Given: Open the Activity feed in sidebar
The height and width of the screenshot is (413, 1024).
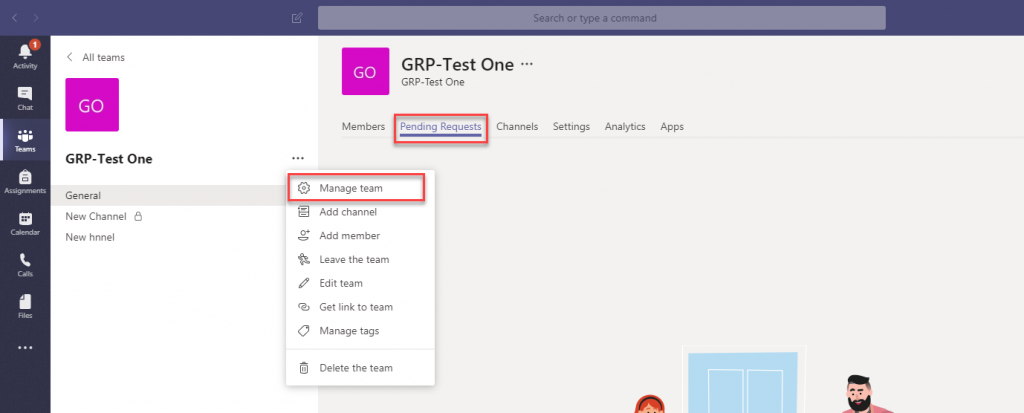Looking at the screenshot, I should pos(25,55).
